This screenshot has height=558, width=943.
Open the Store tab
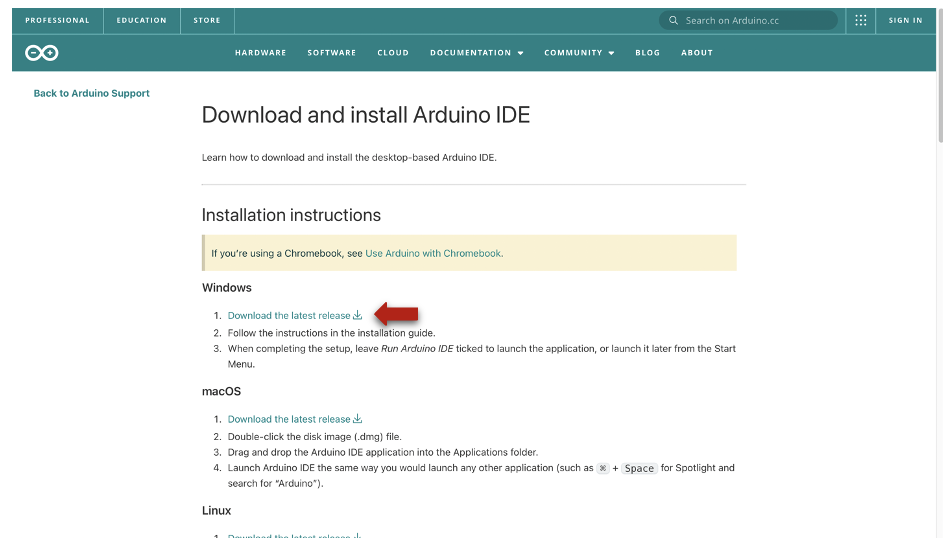(x=207, y=20)
